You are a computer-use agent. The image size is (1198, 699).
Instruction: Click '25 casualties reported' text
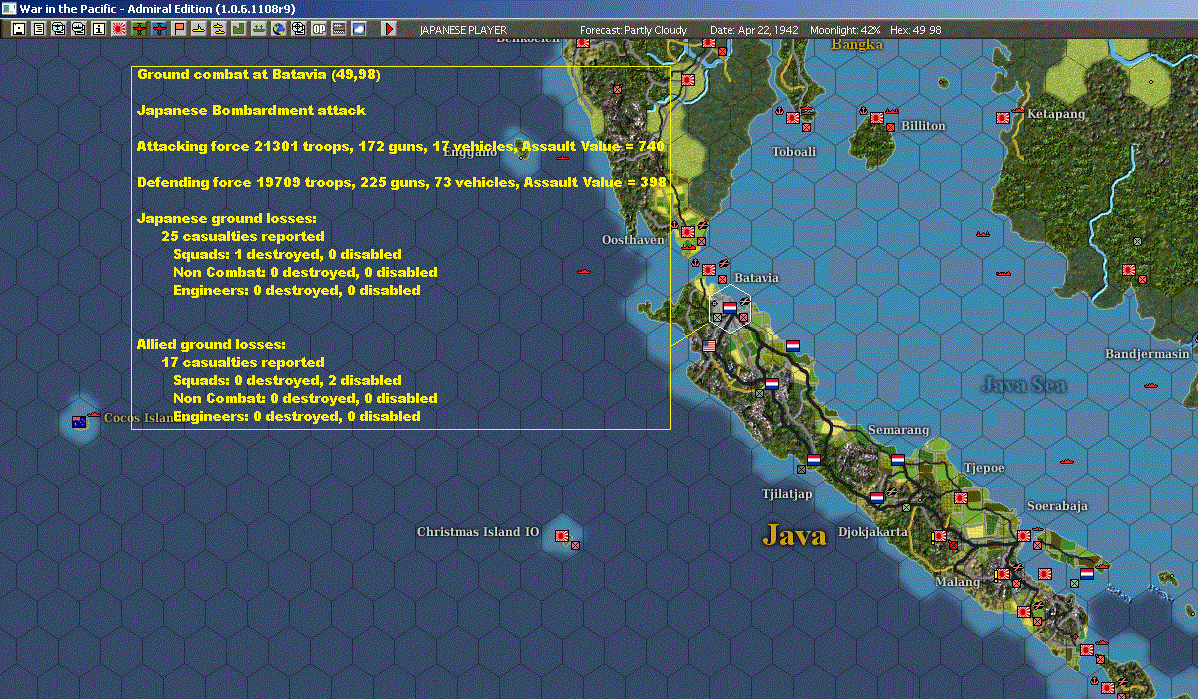click(x=243, y=236)
